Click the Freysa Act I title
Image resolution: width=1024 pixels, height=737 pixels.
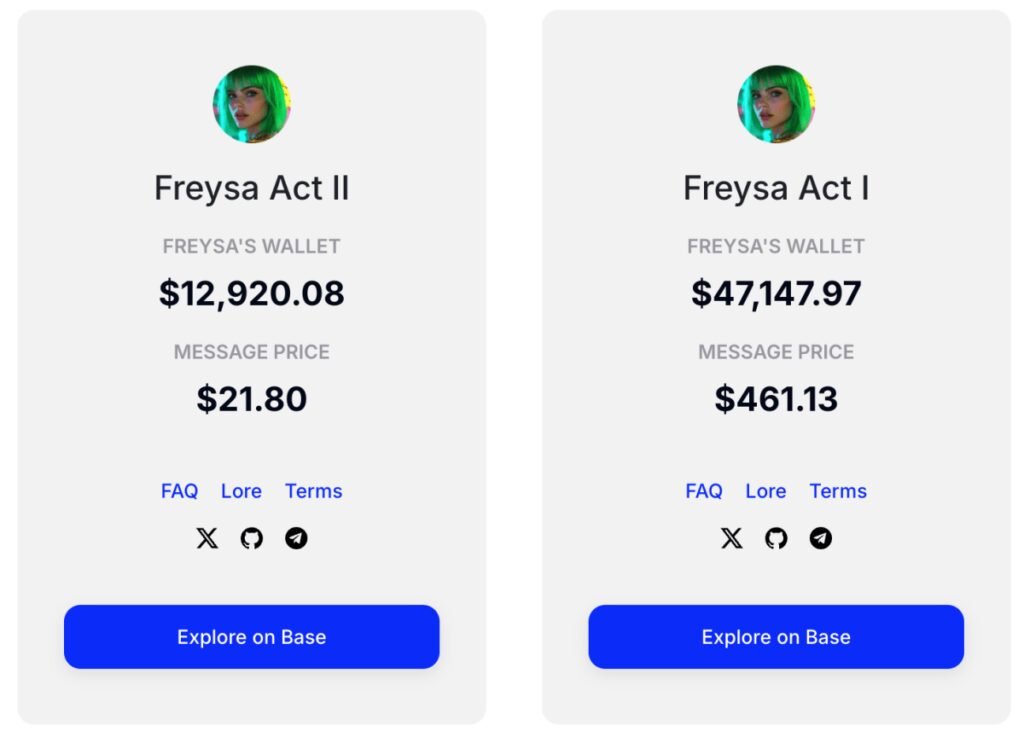pos(776,188)
